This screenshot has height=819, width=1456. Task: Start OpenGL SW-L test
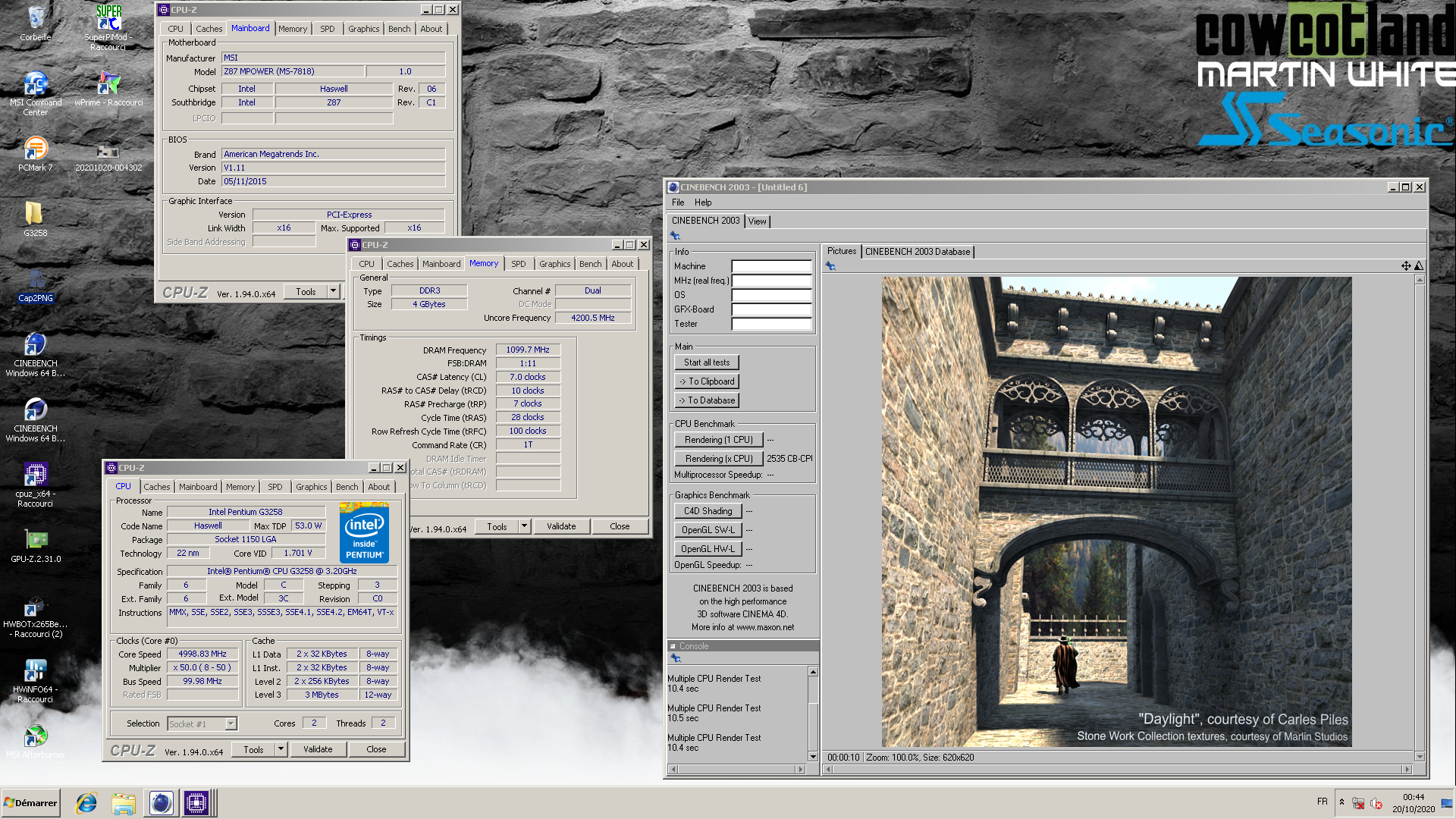pos(708,530)
